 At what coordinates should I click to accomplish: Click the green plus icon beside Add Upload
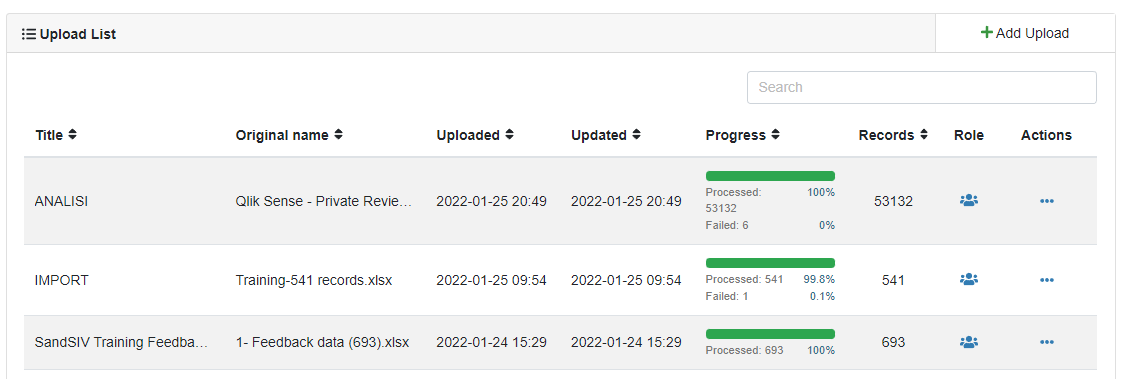coord(987,33)
